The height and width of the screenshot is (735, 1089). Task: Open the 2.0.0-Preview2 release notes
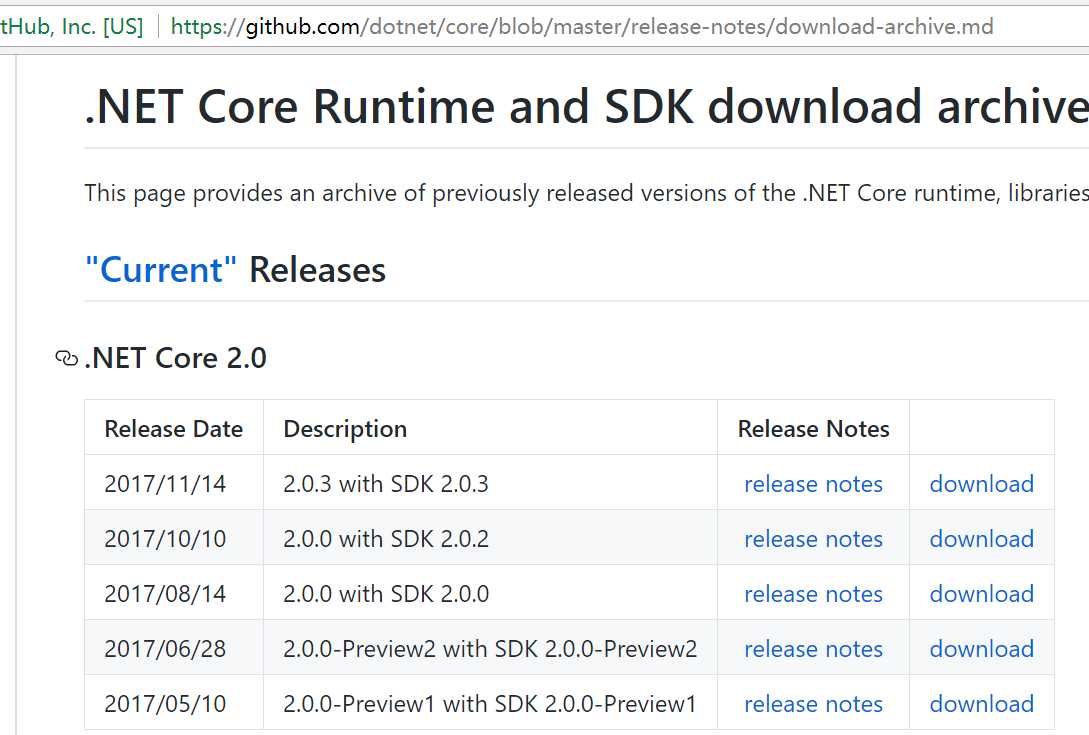point(813,649)
